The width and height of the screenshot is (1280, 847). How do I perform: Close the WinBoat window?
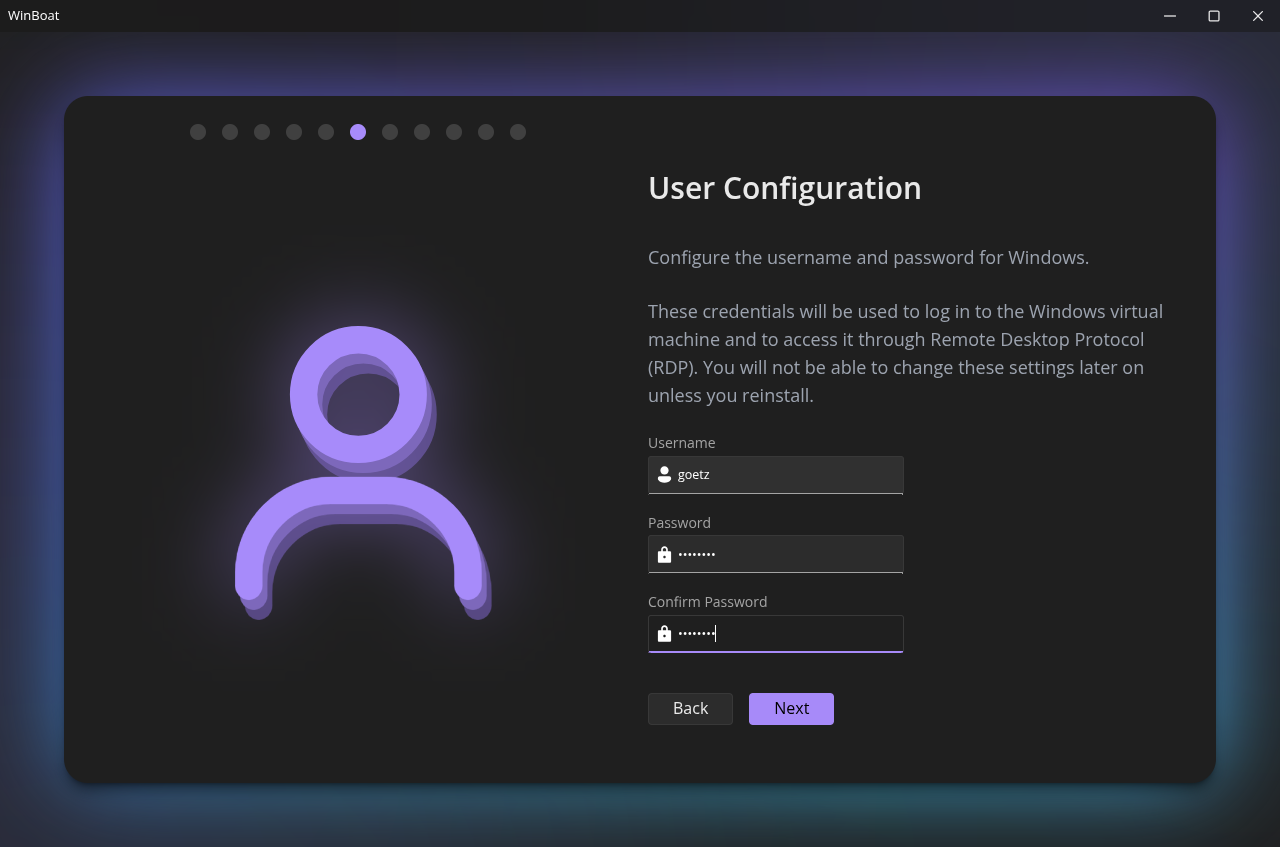(1258, 16)
